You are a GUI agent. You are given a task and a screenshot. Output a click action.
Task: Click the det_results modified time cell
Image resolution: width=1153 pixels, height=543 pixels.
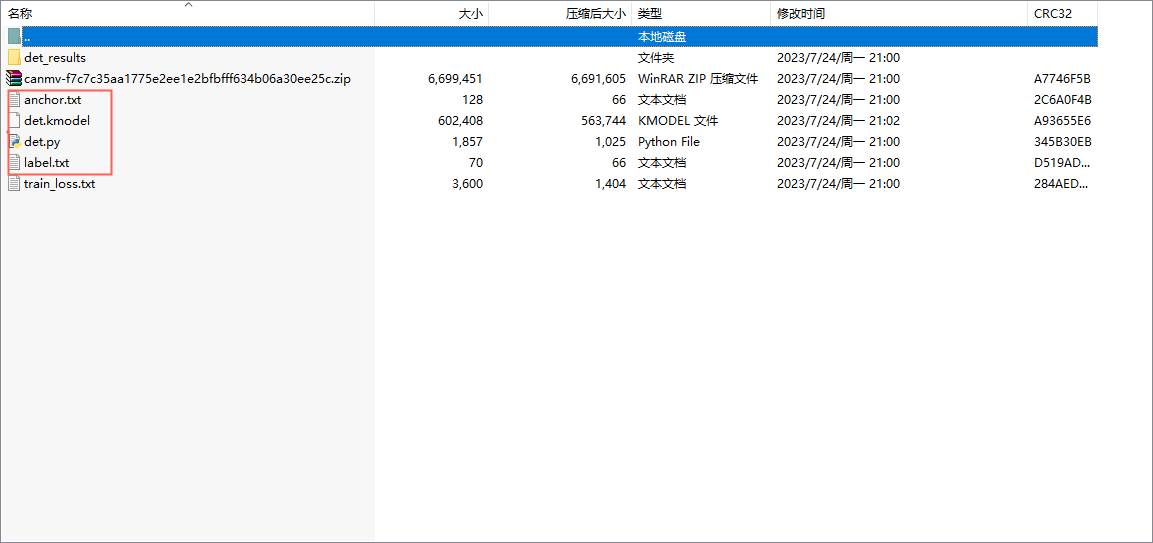click(x=839, y=57)
